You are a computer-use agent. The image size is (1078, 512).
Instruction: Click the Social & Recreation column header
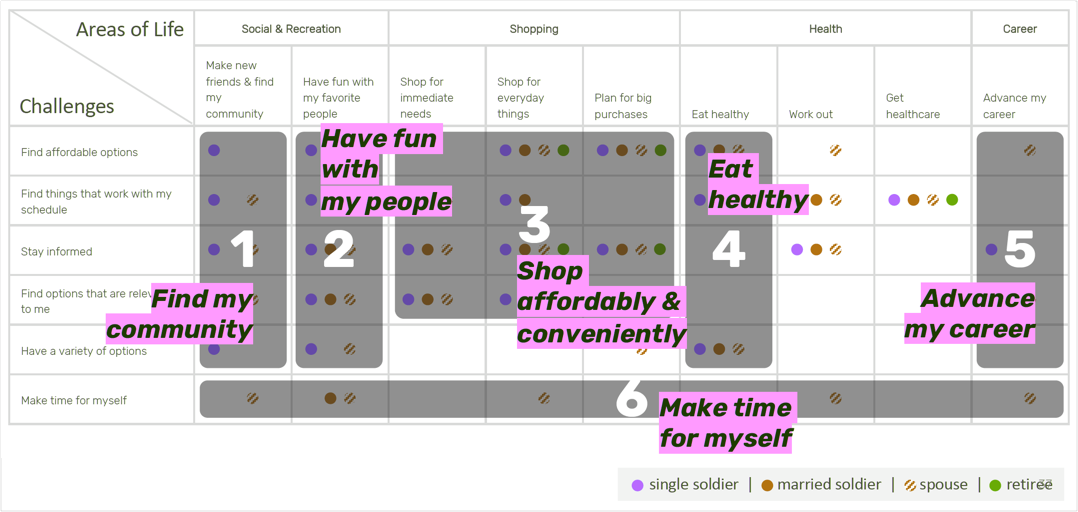pos(292,29)
